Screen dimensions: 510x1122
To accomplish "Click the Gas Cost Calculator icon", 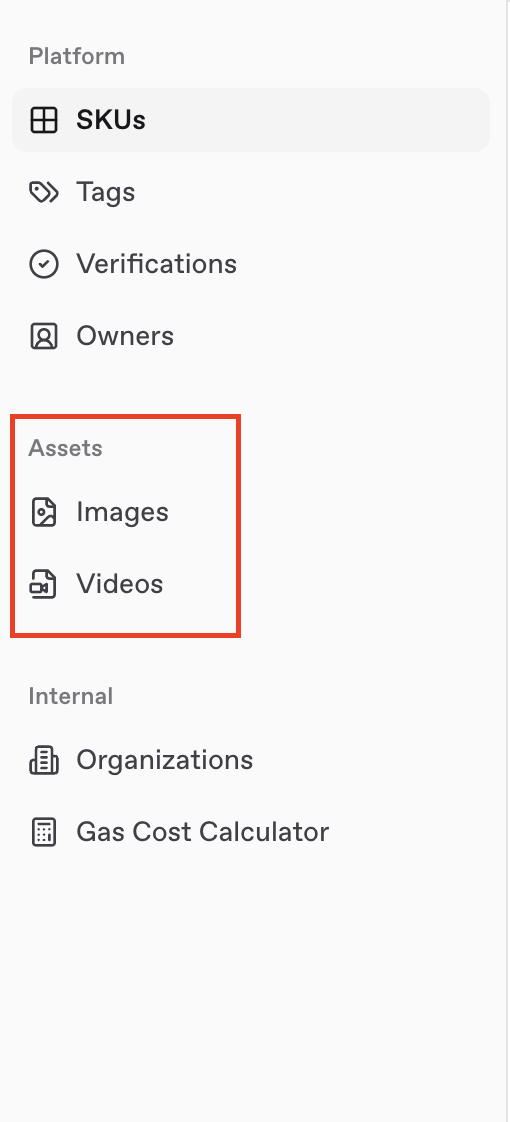I will [x=44, y=832].
